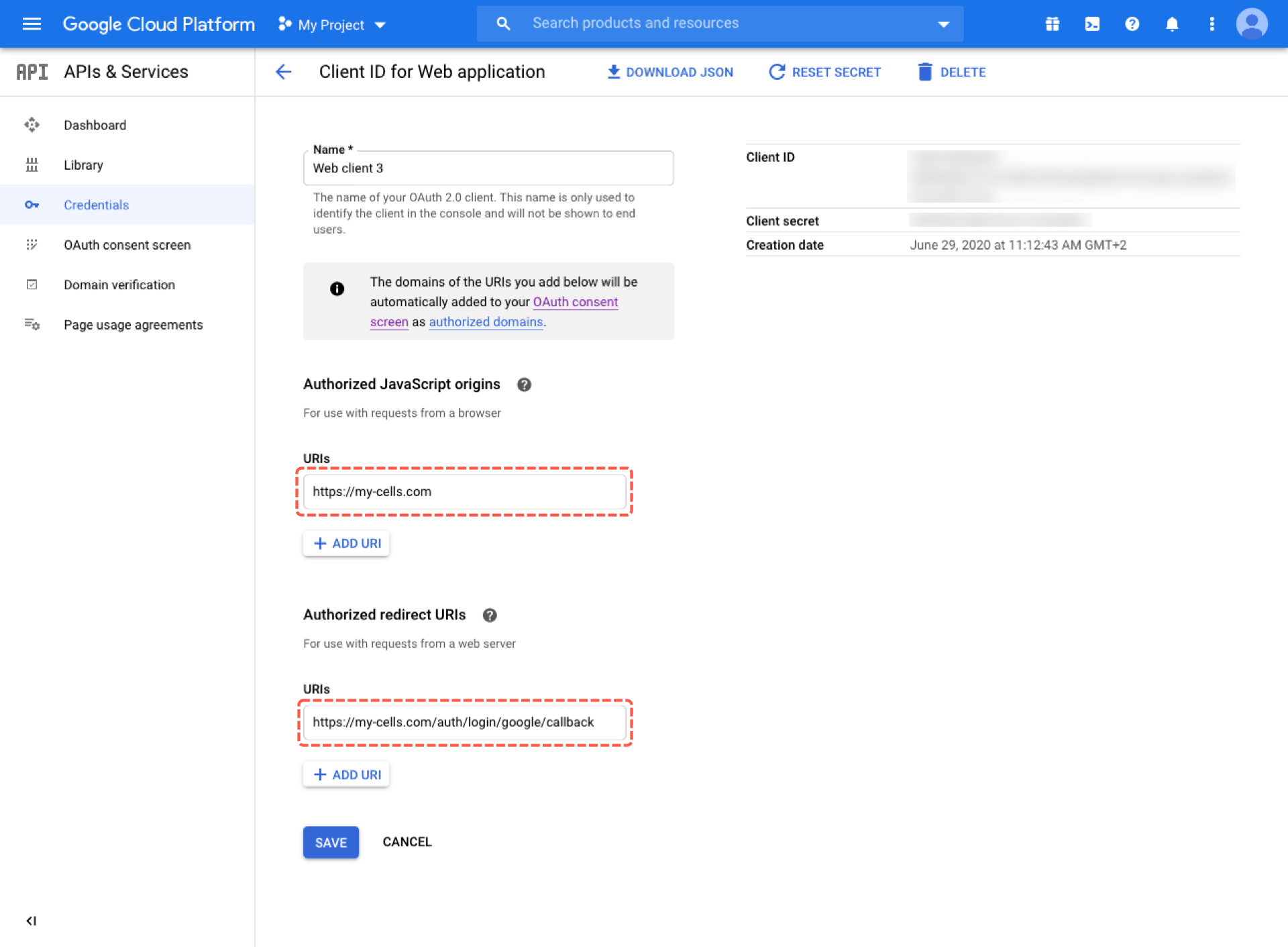Click the API logo icon in sidebar

click(32, 72)
